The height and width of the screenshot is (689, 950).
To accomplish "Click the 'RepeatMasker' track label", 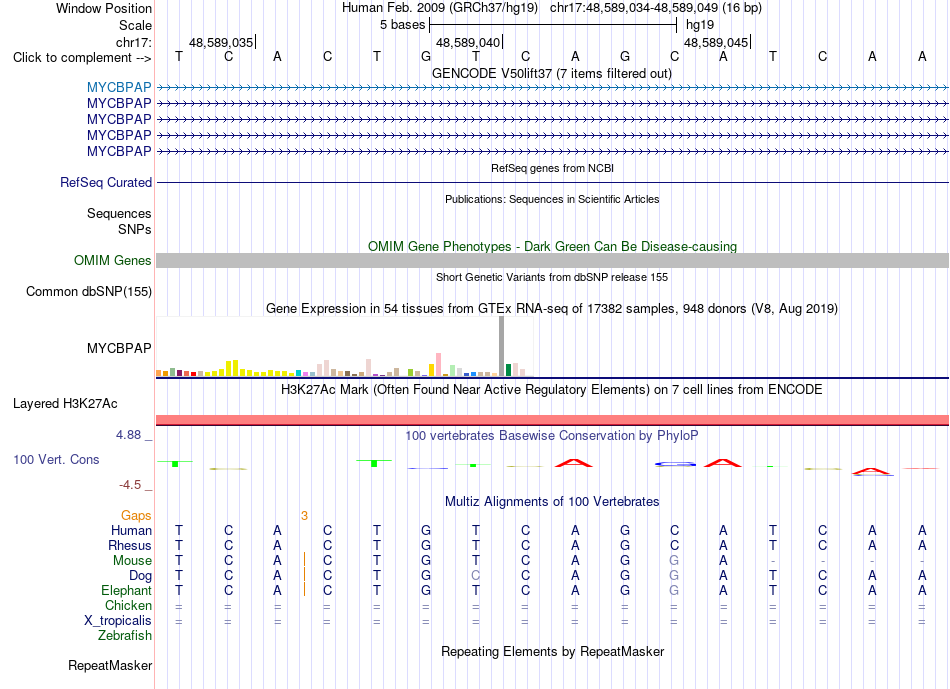I will [110, 665].
